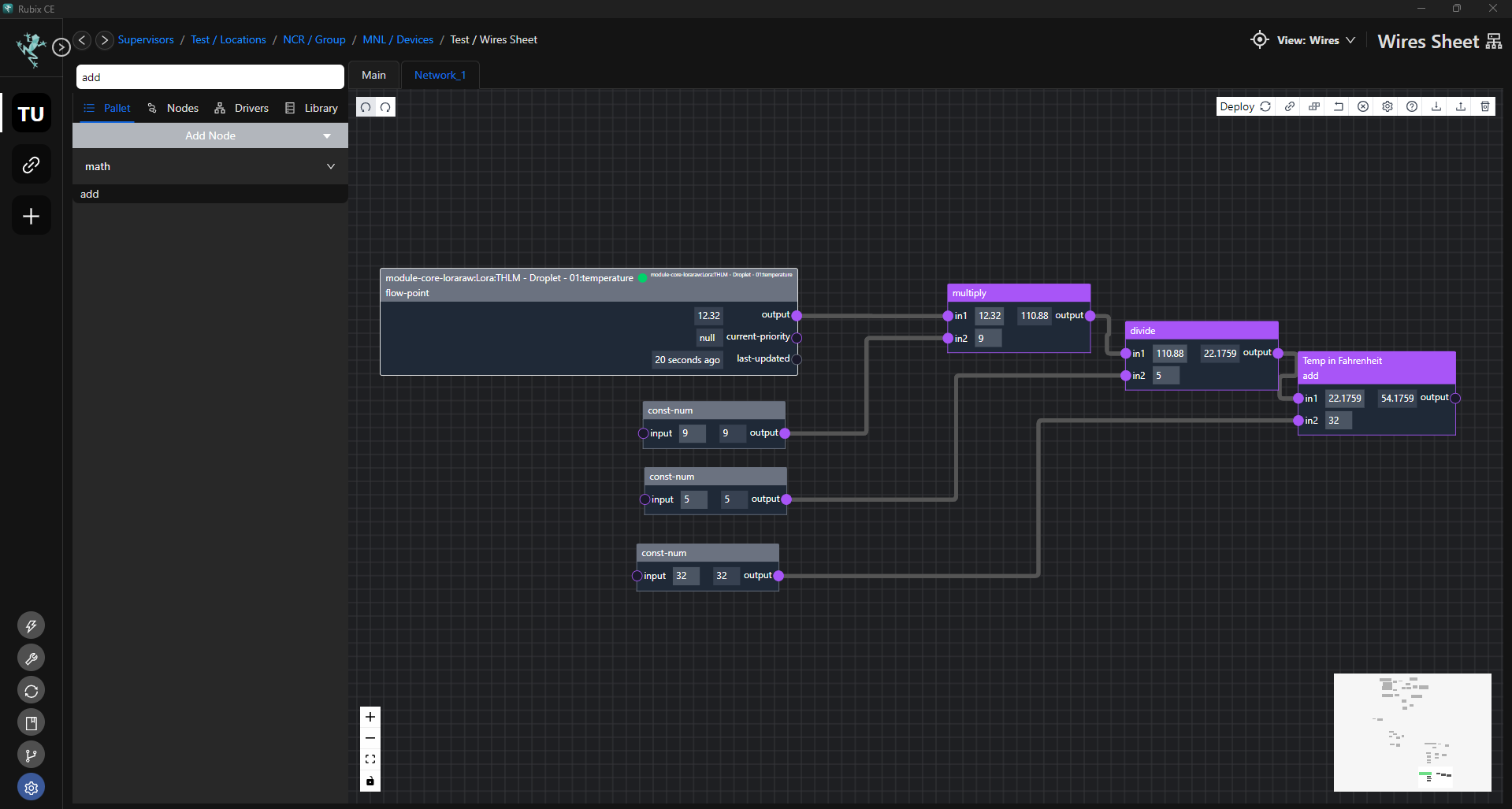1512x809 pixels.
Task: Open wires sheet settings gear in toolbar
Action: pyautogui.click(x=1388, y=106)
